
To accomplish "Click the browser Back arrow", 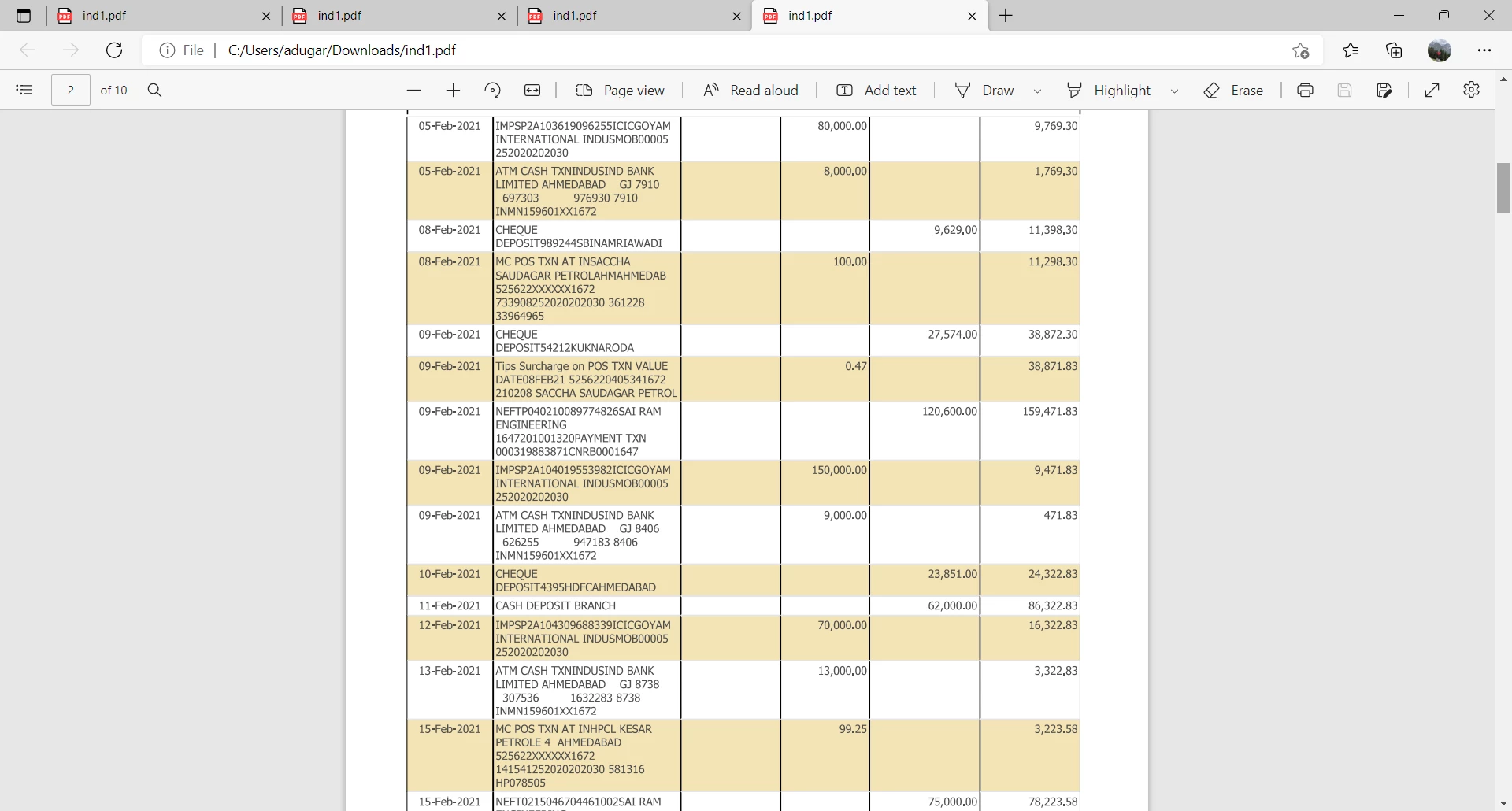I will click(x=28, y=50).
